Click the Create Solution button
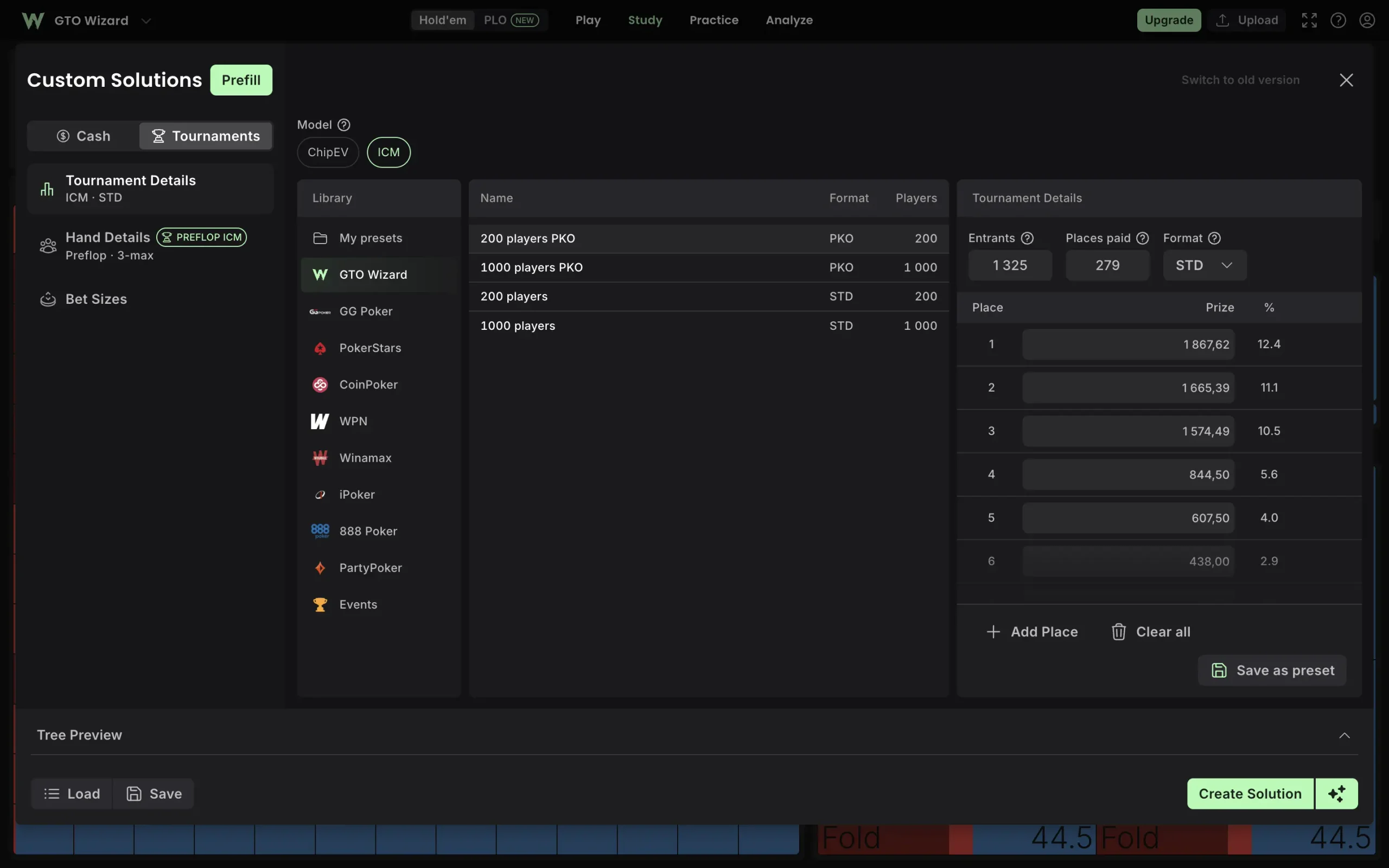The height and width of the screenshot is (868, 1389). coord(1250,793)
